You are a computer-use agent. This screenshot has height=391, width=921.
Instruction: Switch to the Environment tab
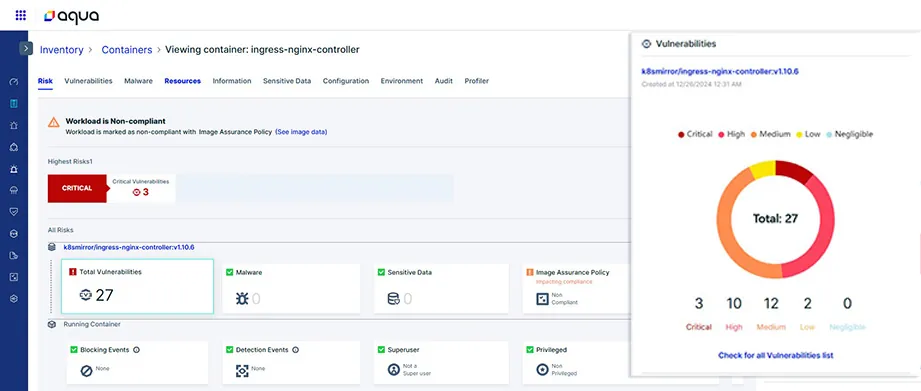tap(402, 81)
